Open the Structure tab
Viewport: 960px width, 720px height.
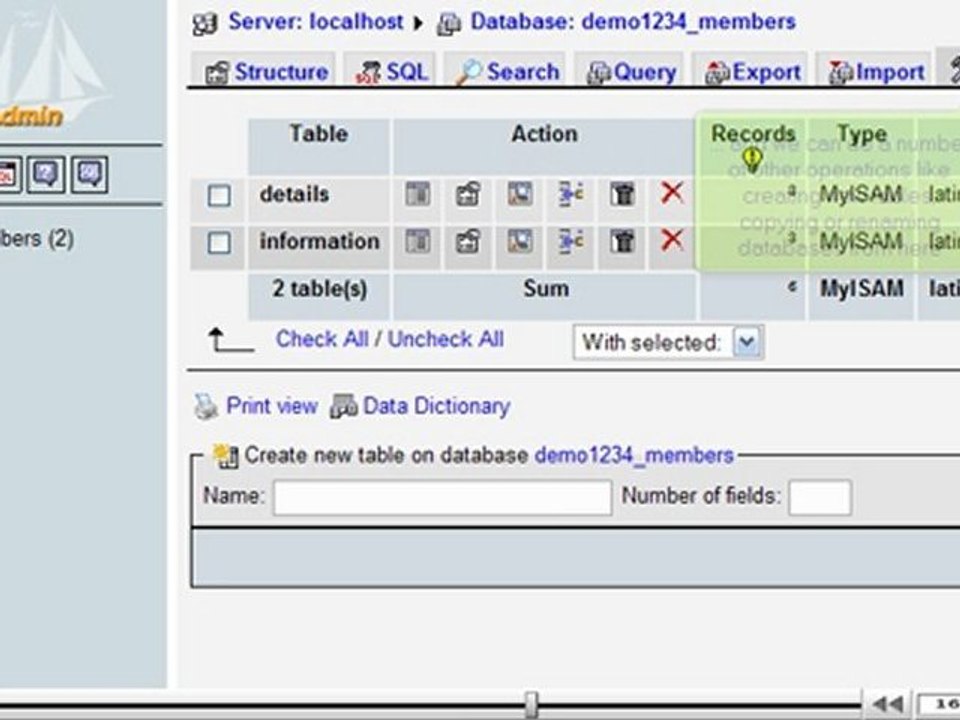(x=265, y=72)
